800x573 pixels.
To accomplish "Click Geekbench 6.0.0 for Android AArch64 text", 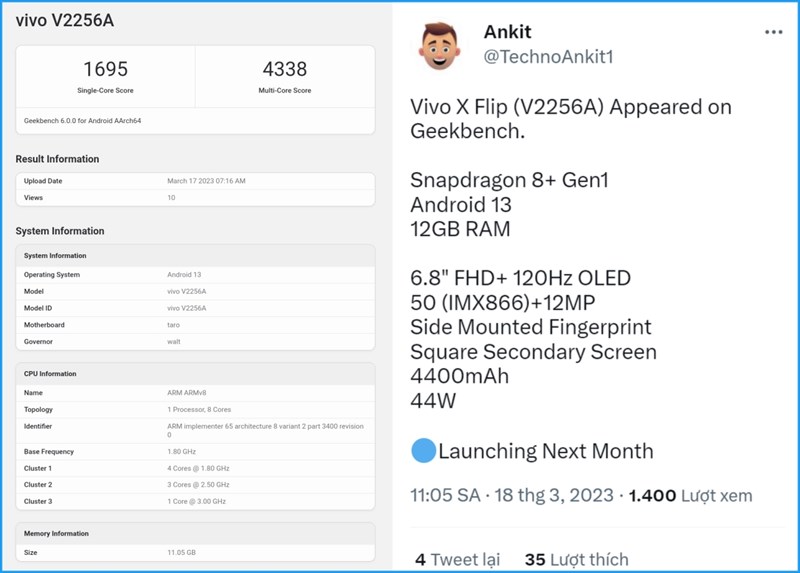I will [x=82, y=121].
